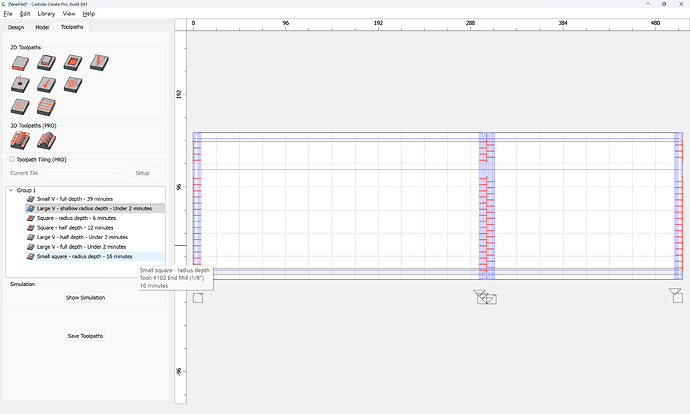
Task: Click the Save Toolpaths button
Action: coord(85,336)
